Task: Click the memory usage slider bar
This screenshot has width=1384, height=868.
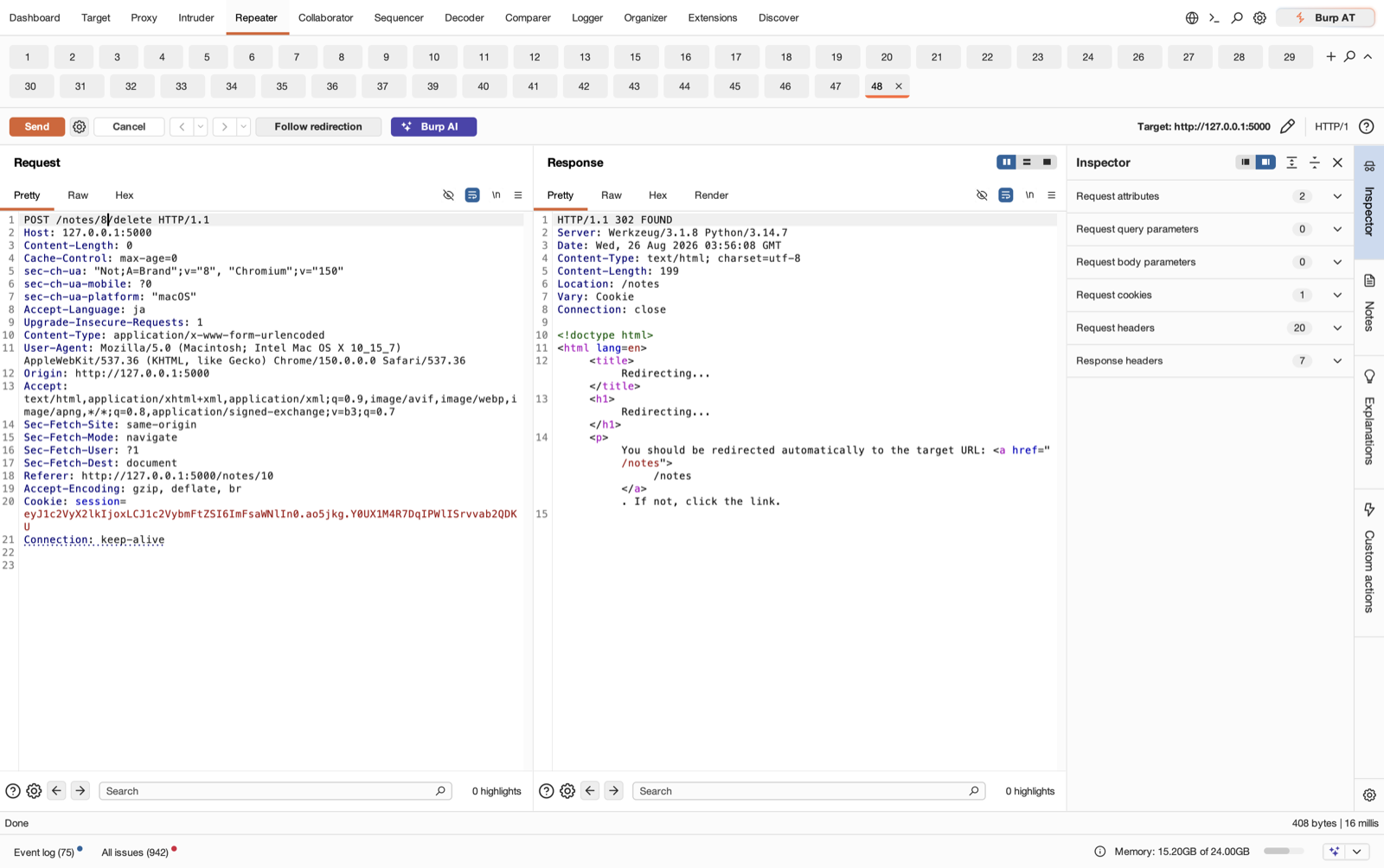Action: tap(1284, 852)
